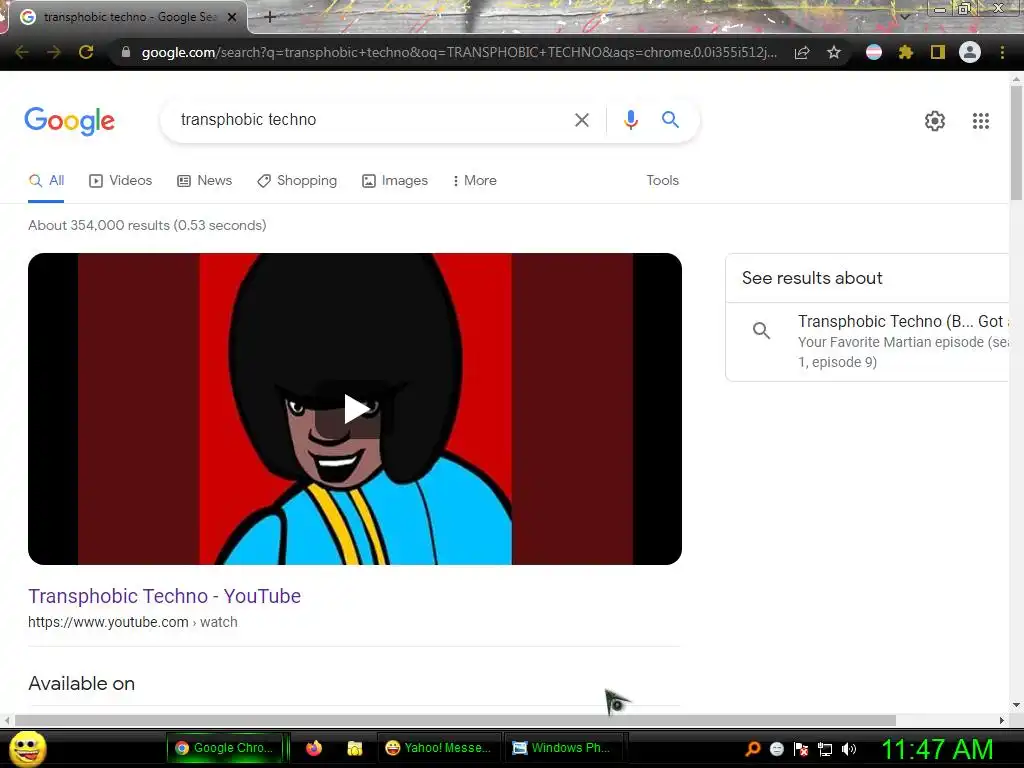Open the folder icon in taskbar
The height and width of the screenshot is (768, 1024).
pyautogui.click(x=355, y=748)
